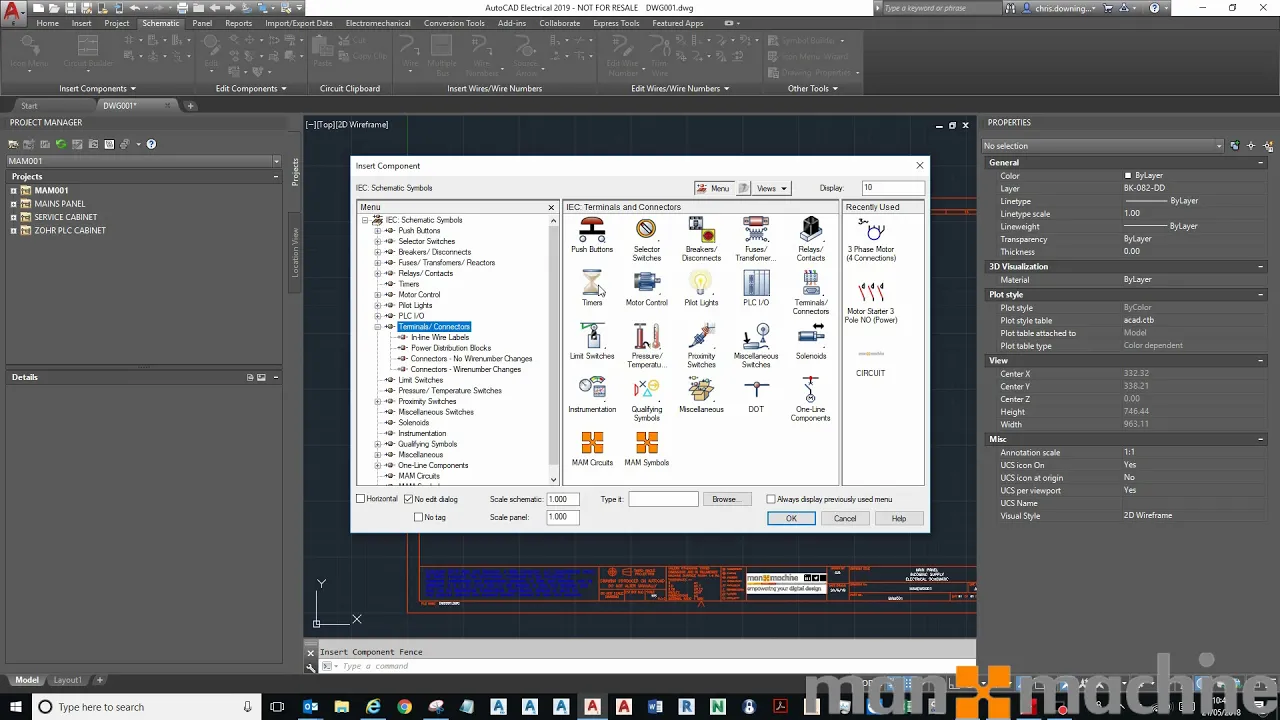Pick the Solenoids symbol icon

[810, 336]
